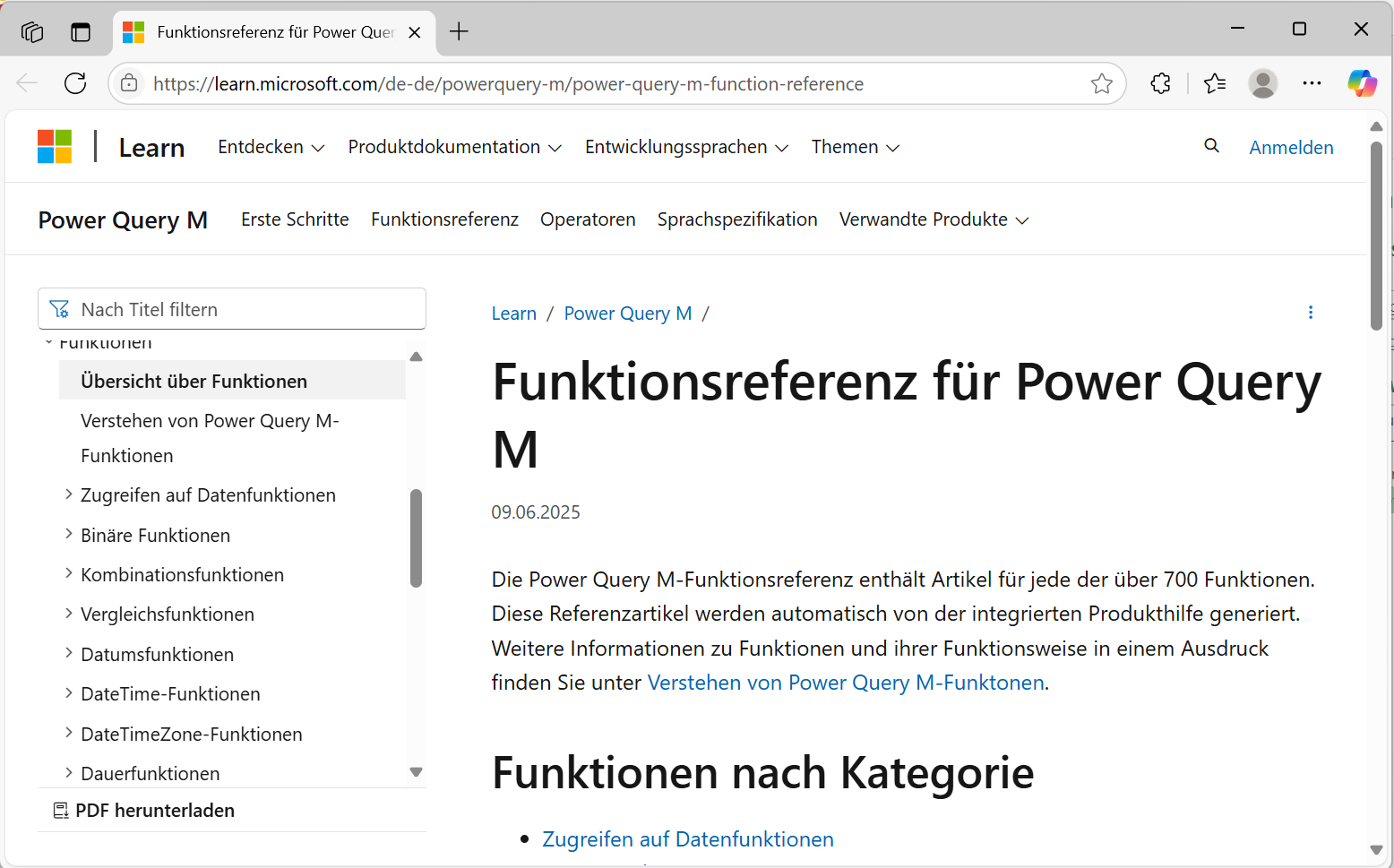Viewport: 1394px width, 868px height.
Task: Expand Datumsfunktionen tree node
Action: [x=69, y=653]
